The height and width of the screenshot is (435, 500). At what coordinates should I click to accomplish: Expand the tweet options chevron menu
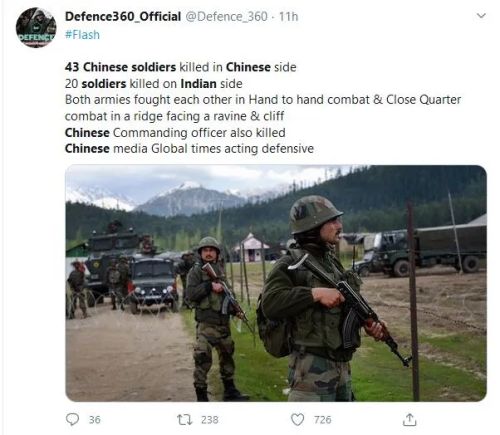(481, 16)
